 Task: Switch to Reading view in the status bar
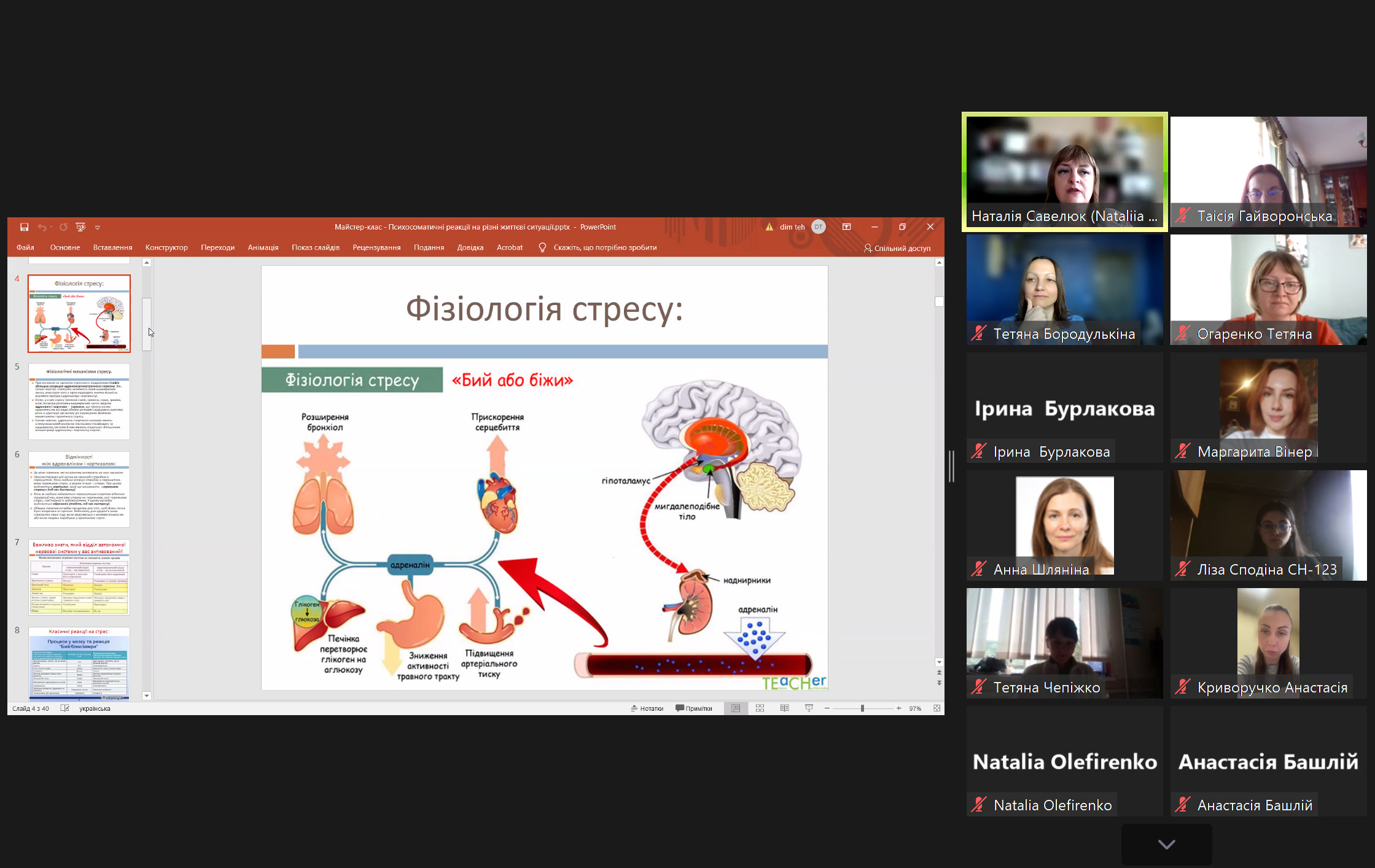784,708
